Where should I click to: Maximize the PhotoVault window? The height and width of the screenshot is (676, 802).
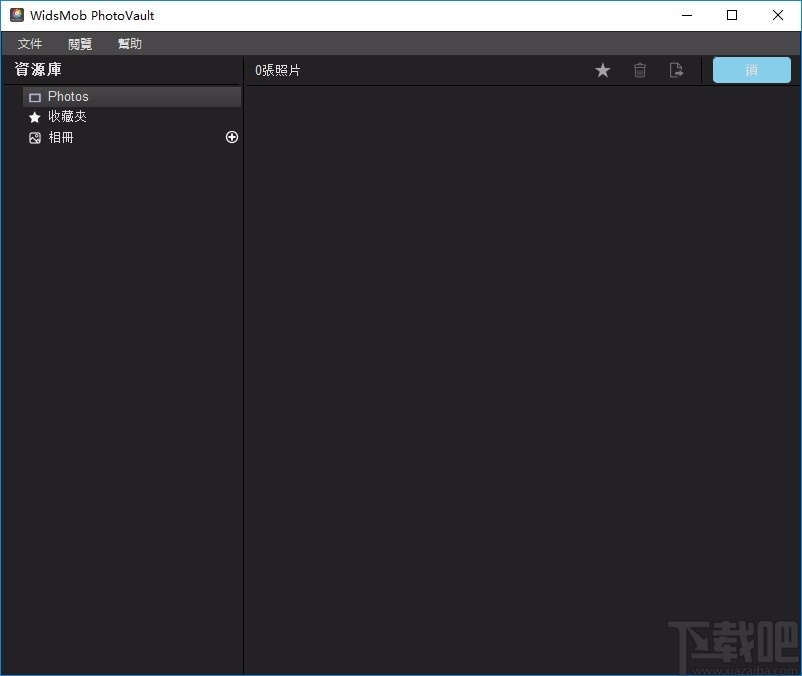(732, 15)
